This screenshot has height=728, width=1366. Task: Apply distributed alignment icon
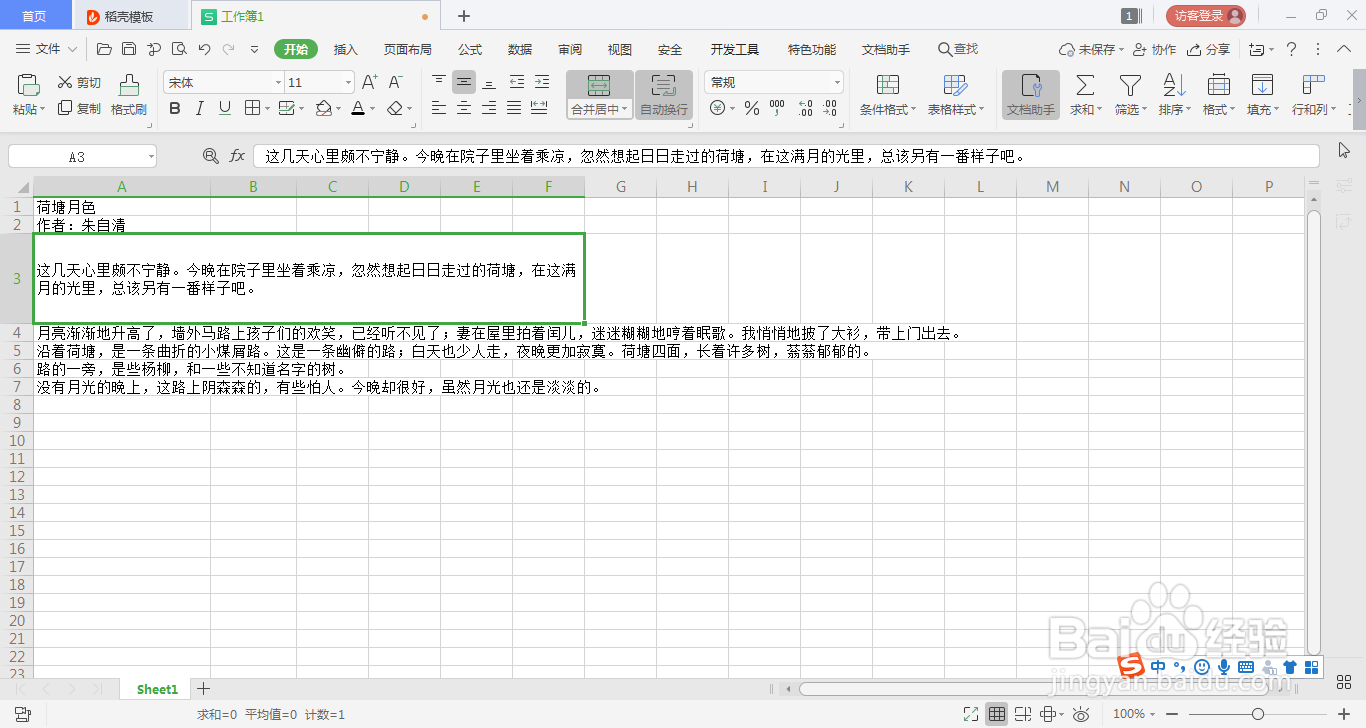pos(539,108)
